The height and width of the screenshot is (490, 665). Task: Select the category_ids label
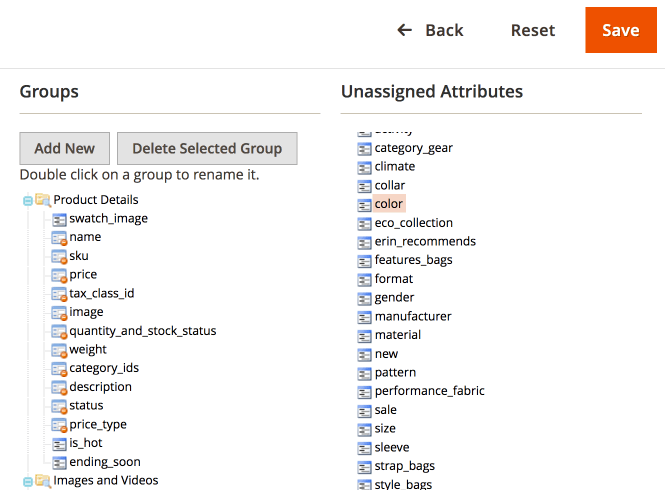[104, 368]
